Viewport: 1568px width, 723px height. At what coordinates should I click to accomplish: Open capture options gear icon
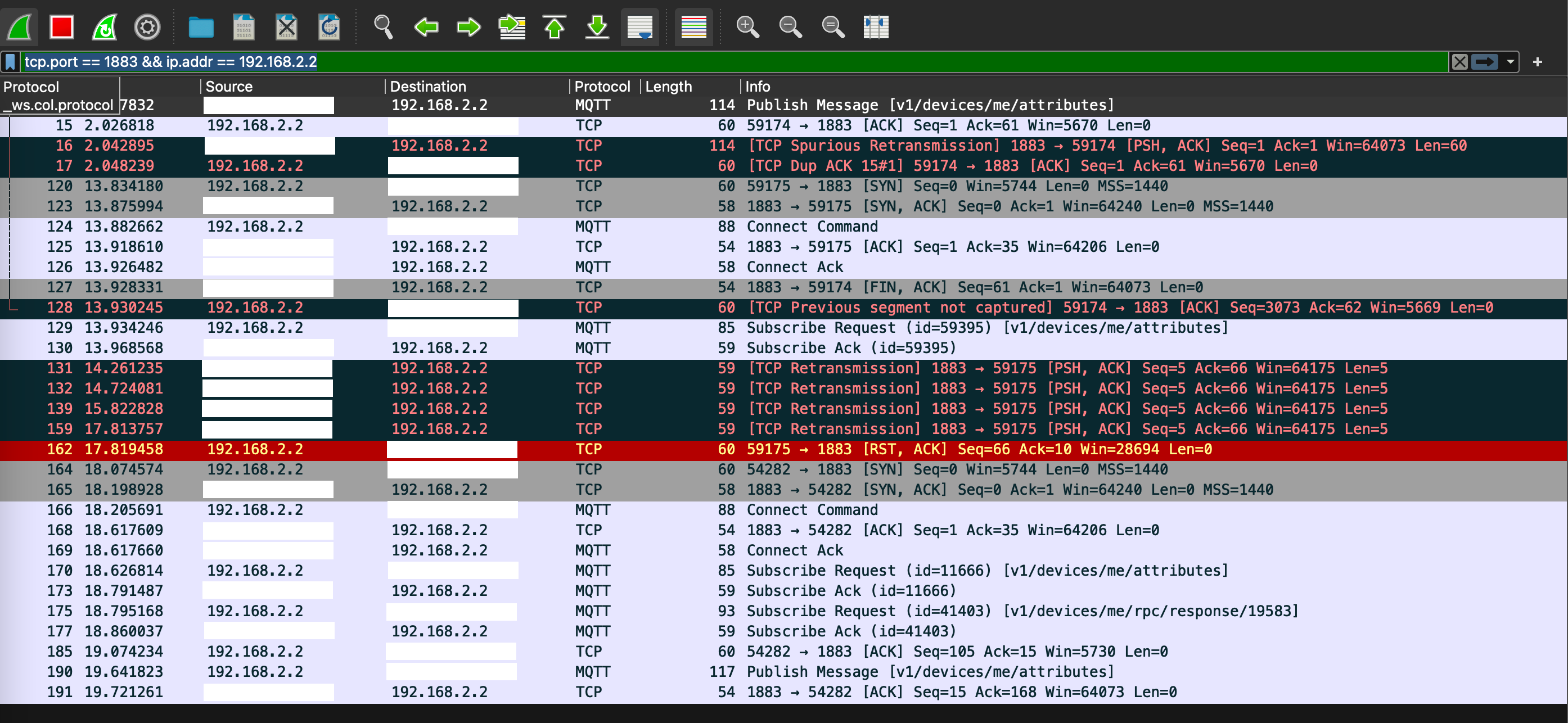147,27
